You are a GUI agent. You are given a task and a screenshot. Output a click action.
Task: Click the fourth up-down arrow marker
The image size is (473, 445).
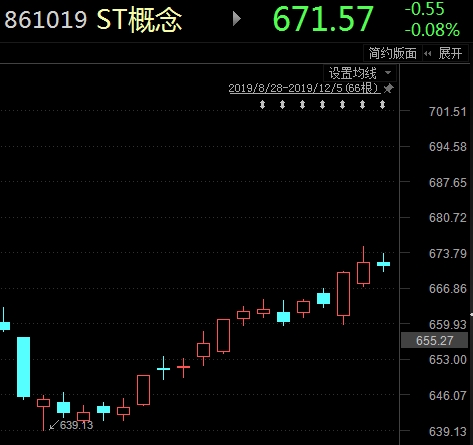pyautogui.click(x=322, y=105)
